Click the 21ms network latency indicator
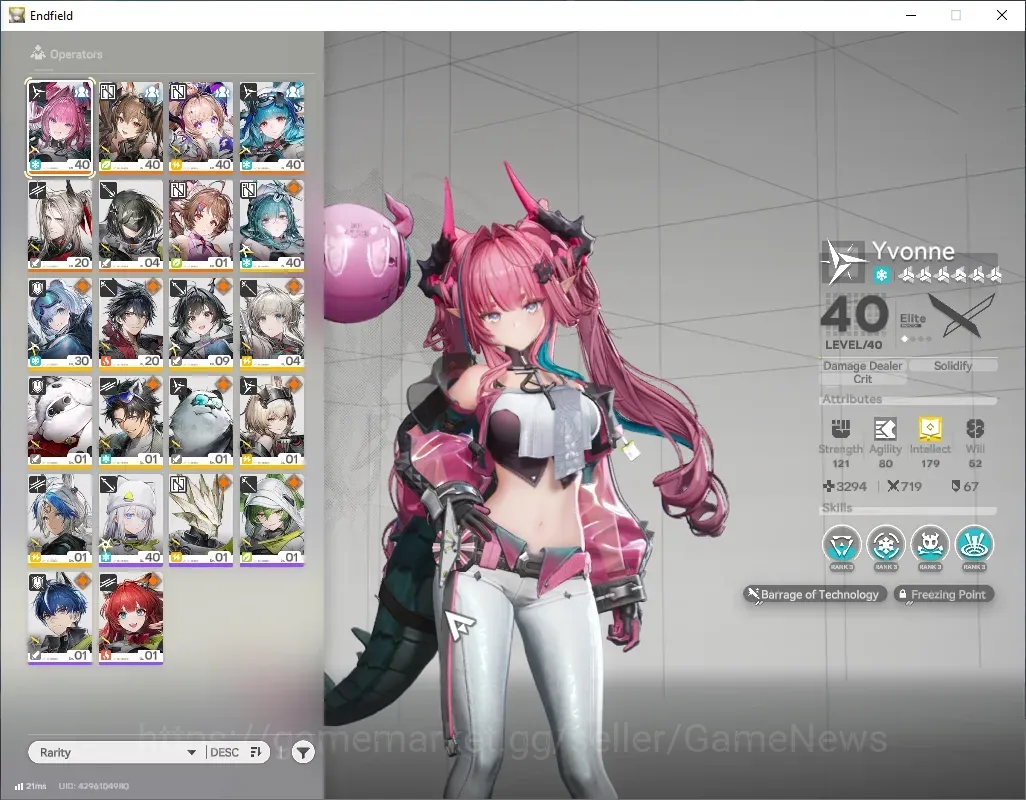 click(31, 786)
